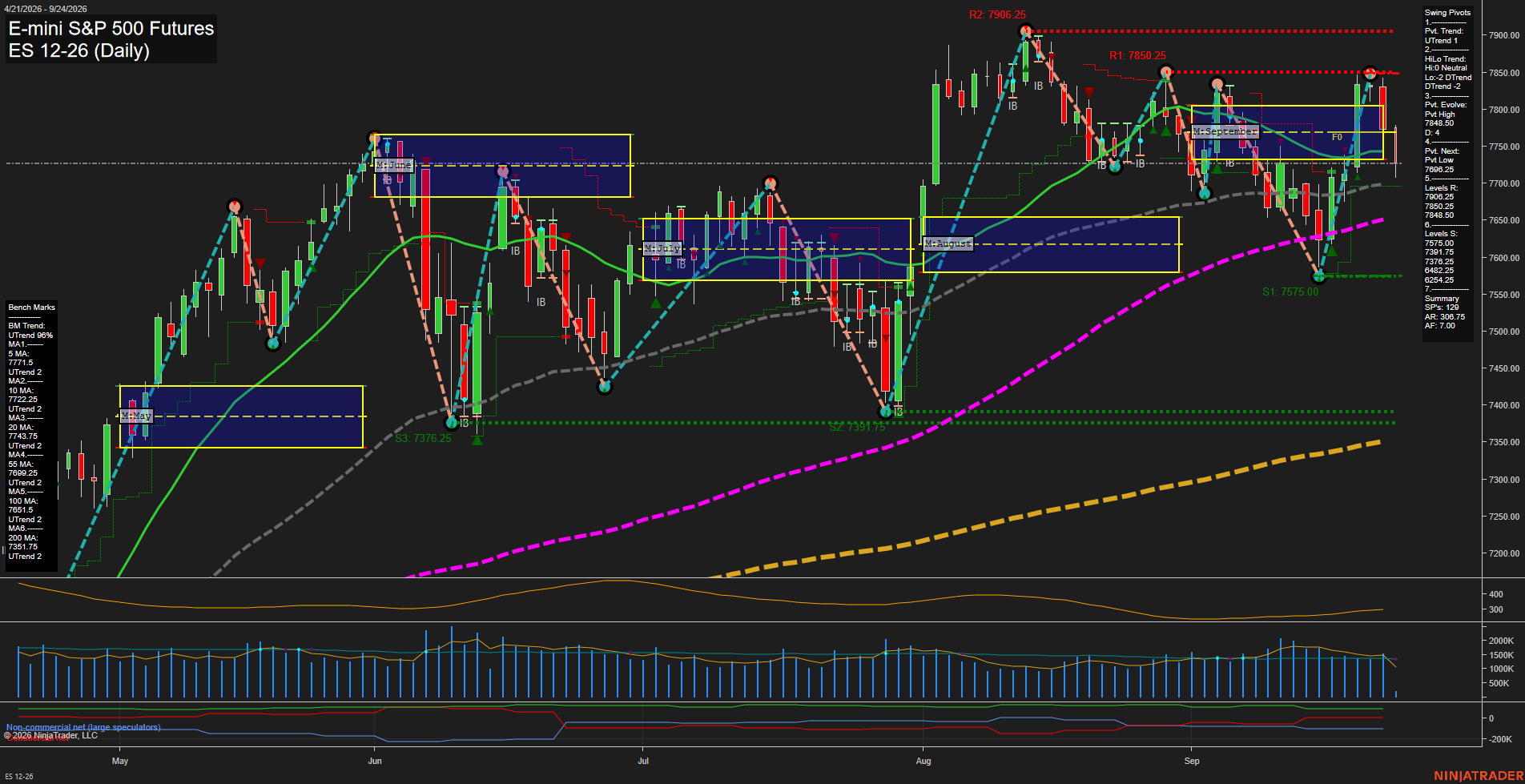Click 400 on the indicator axis
This screenshot has height=784, width=1525.
[x=1495, y=594]
